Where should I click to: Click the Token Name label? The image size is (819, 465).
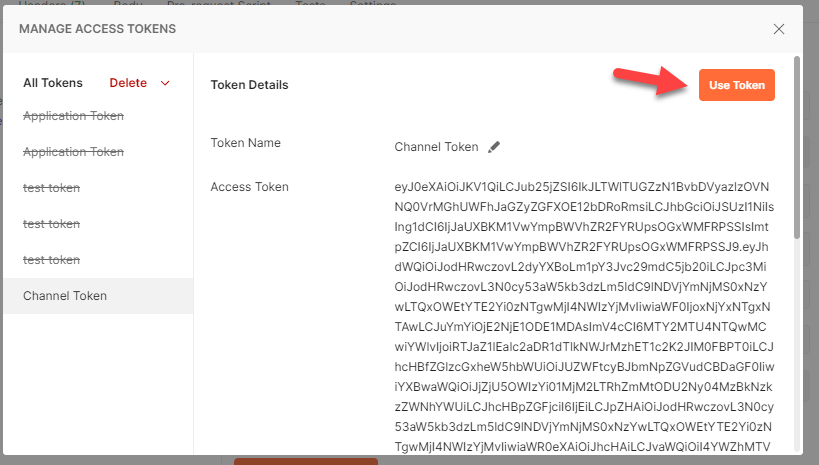point(245,143)
